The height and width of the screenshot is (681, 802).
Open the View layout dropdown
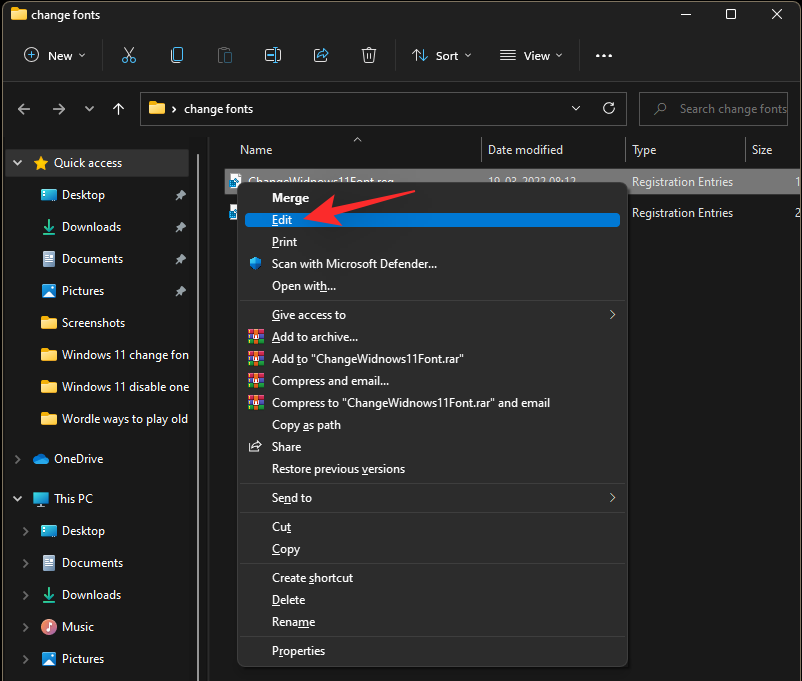pyautogui.click(x=531, y=55)
